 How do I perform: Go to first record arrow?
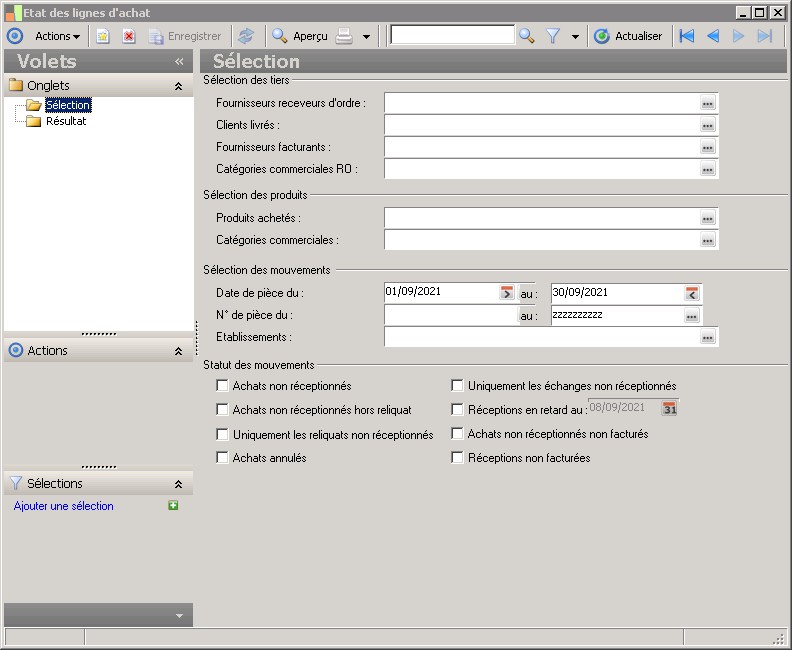click(x=687, y=36)
